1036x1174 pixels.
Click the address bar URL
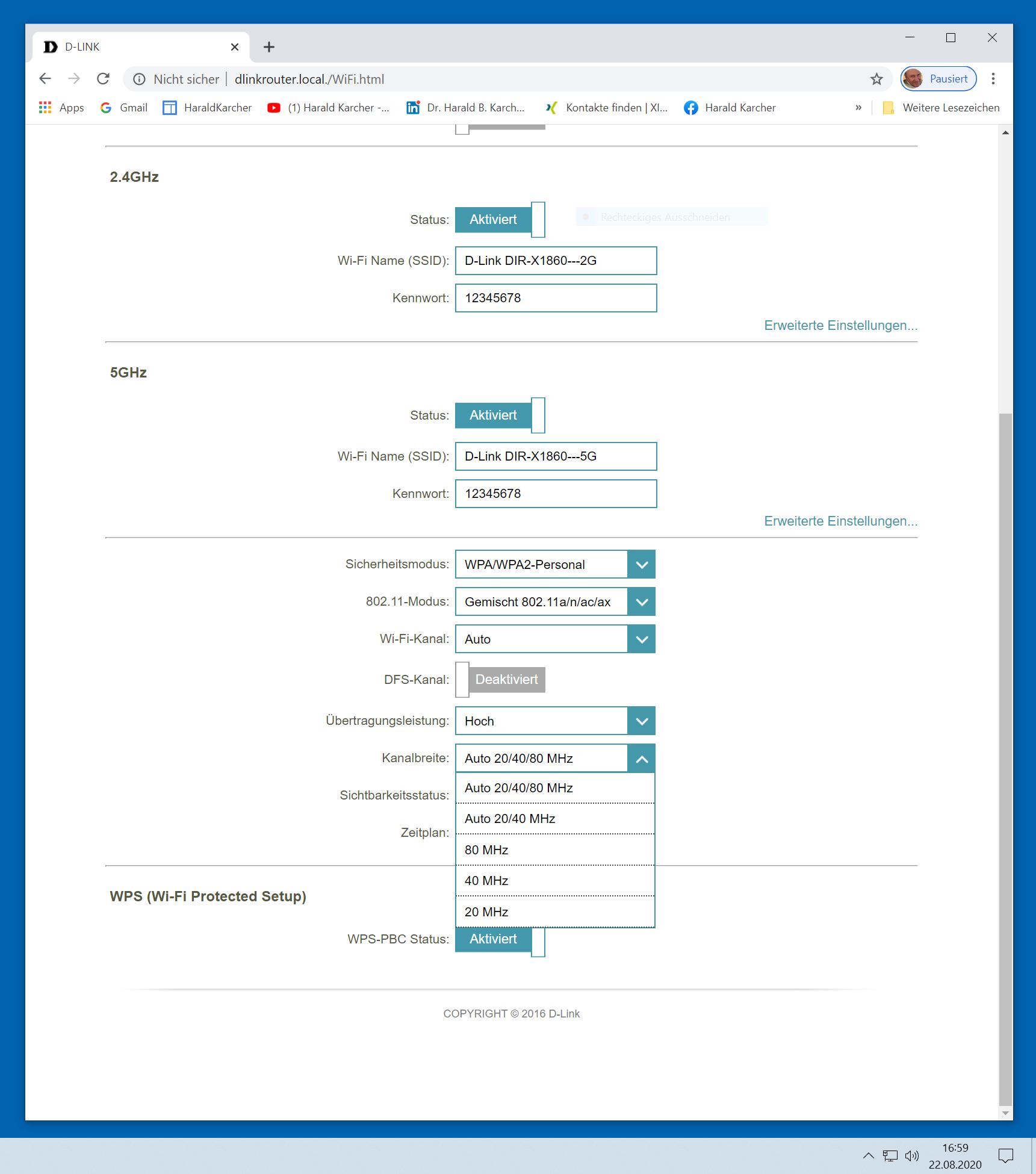tap(309, 79)
